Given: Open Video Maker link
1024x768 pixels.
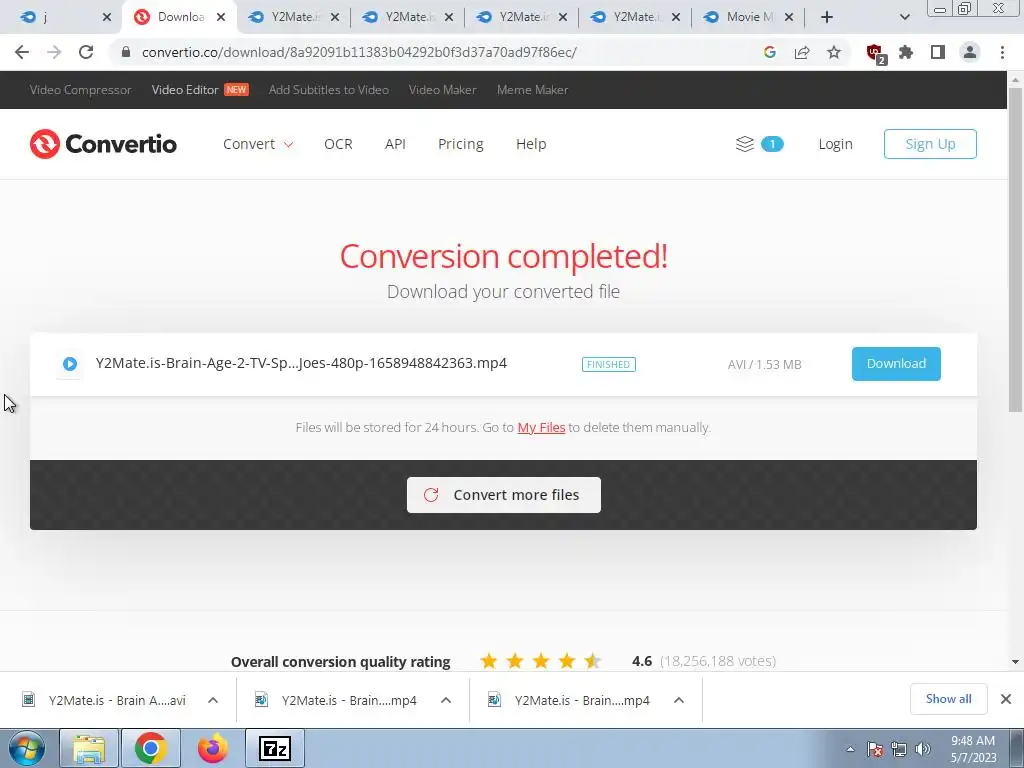Looking at the screenshot, I should click(442, 89).
